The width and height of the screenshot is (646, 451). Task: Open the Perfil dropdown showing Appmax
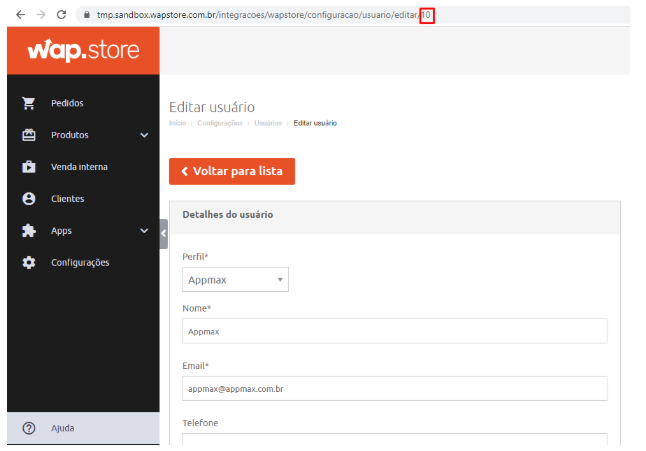pos(236,280)
